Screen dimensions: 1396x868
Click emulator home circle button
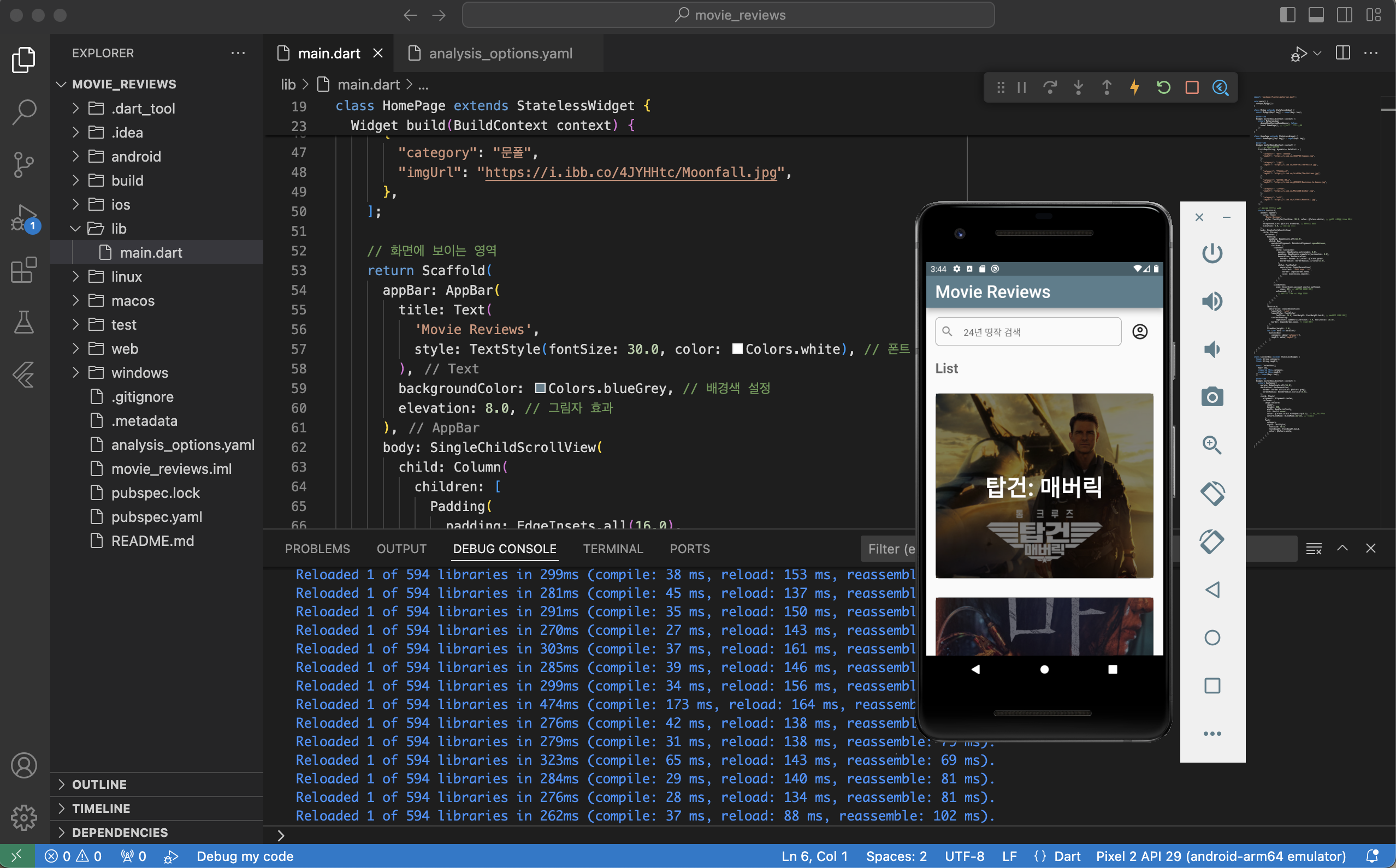pyautogui.click(x=1212, y=638)
